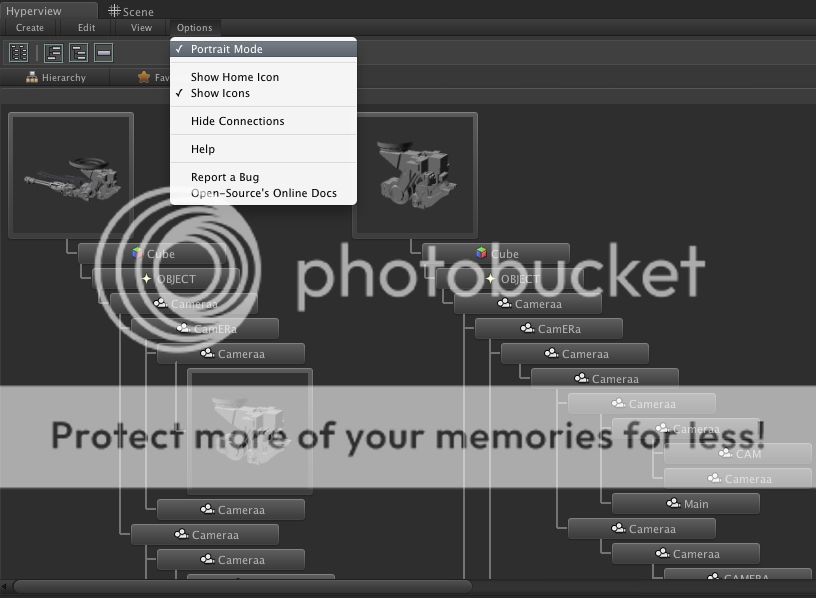Screen dimensions: 816x598
Task: Select the Cube node in the right tree
Action: (496, 253)
